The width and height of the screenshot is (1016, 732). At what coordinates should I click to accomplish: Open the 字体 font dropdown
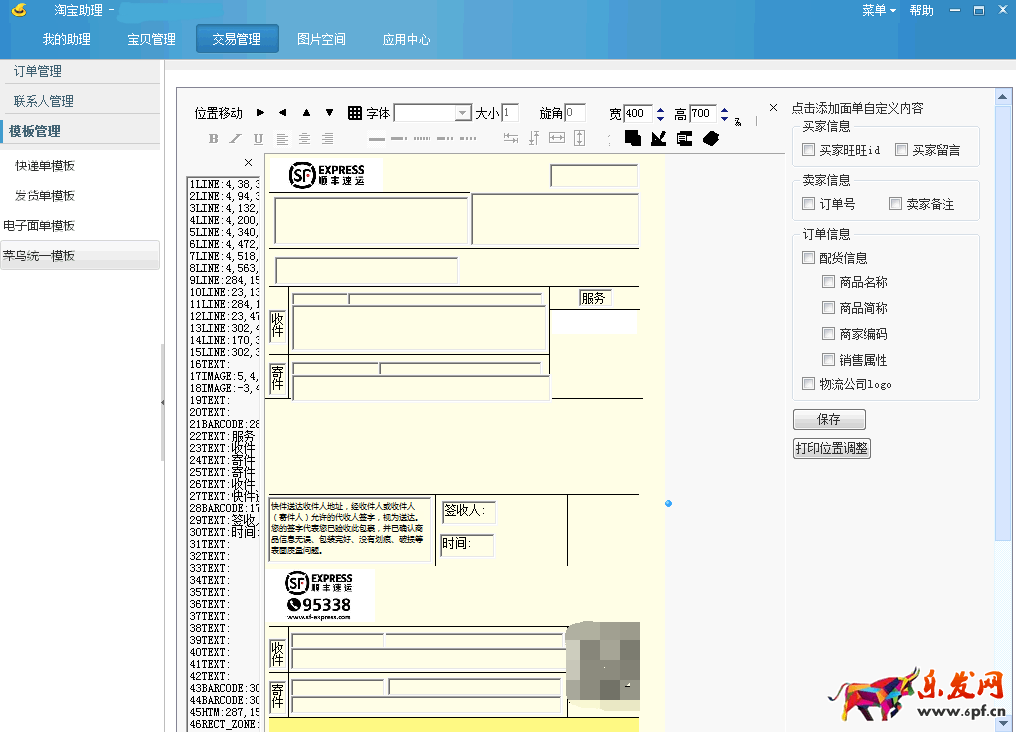(463, 113)
